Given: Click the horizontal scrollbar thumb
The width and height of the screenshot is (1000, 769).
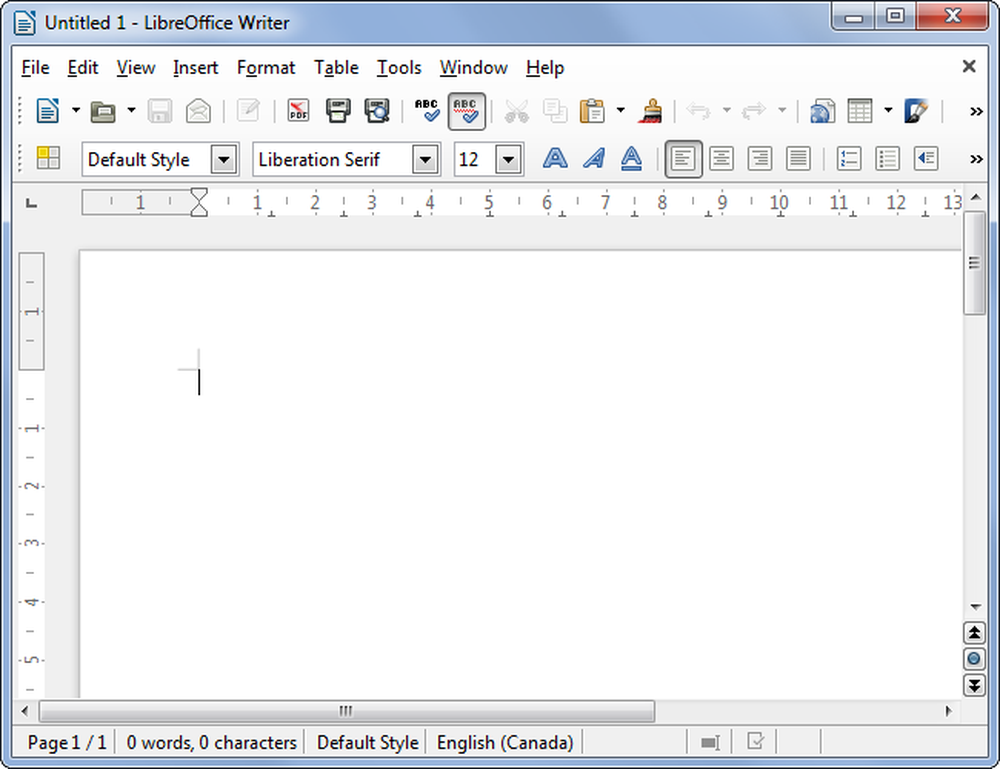Looking at the screenshot, I should point(346,710).
